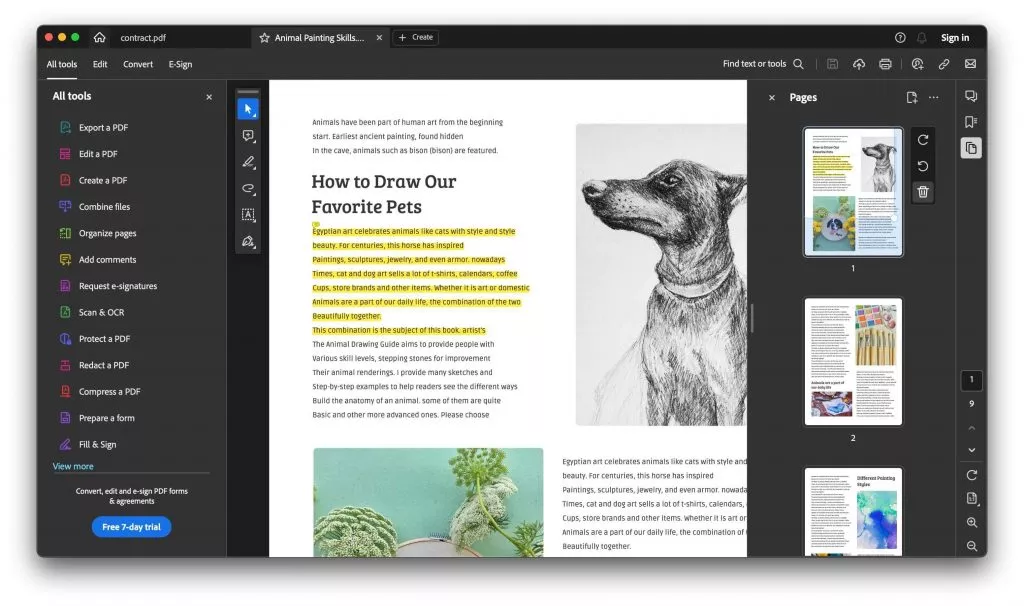Open the Create dropdown next to tabs
The height and width of the screenshot is (606, 1024).
[x=415, y=37]
